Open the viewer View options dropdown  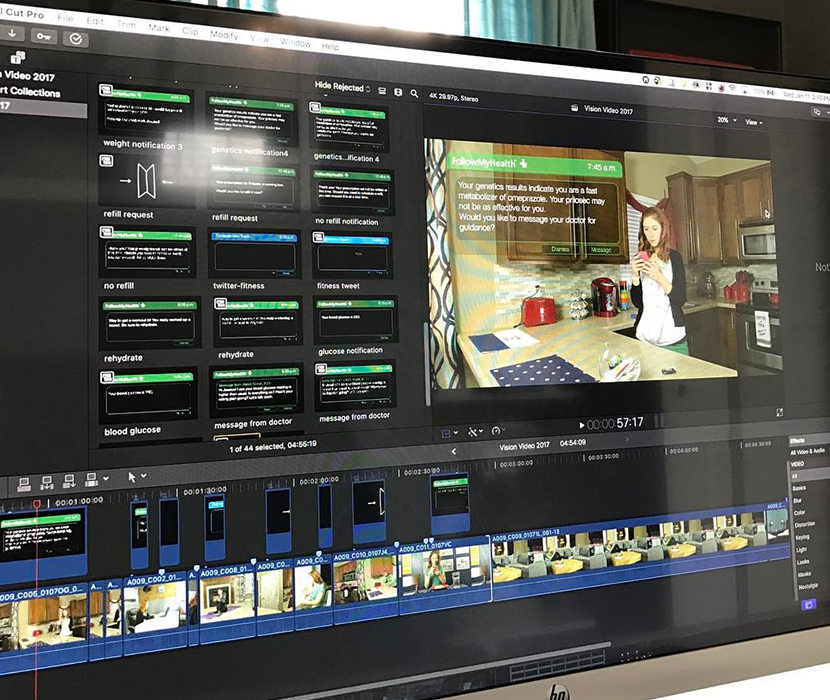click(753, 122)
